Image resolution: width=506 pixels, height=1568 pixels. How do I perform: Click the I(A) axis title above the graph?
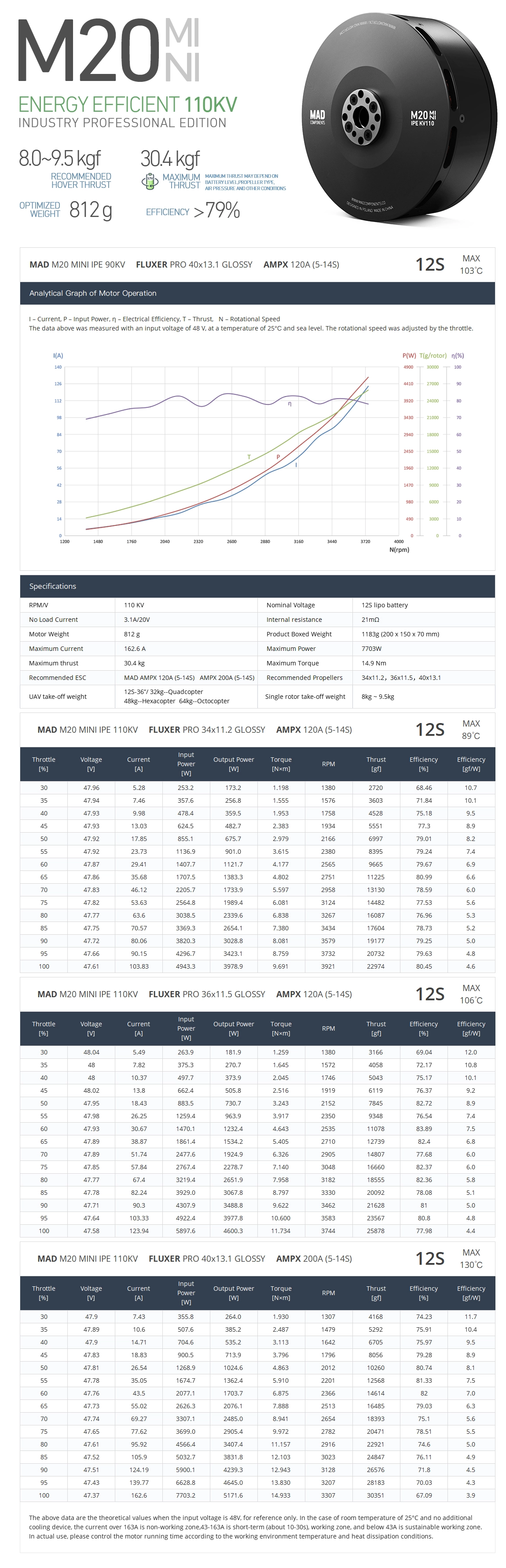tap(58, 356)
